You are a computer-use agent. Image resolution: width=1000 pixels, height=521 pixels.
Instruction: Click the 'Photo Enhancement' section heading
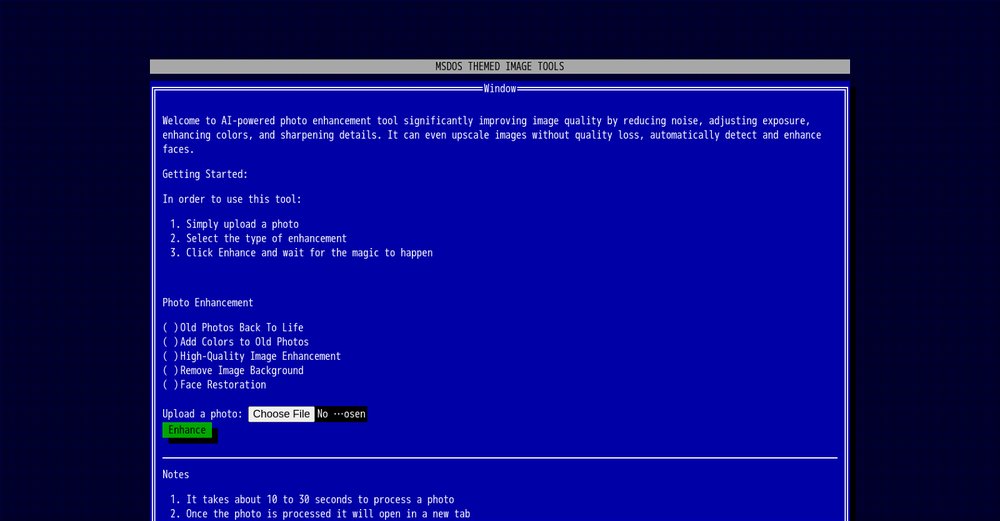pyautogui.click(x=208, y=303)
